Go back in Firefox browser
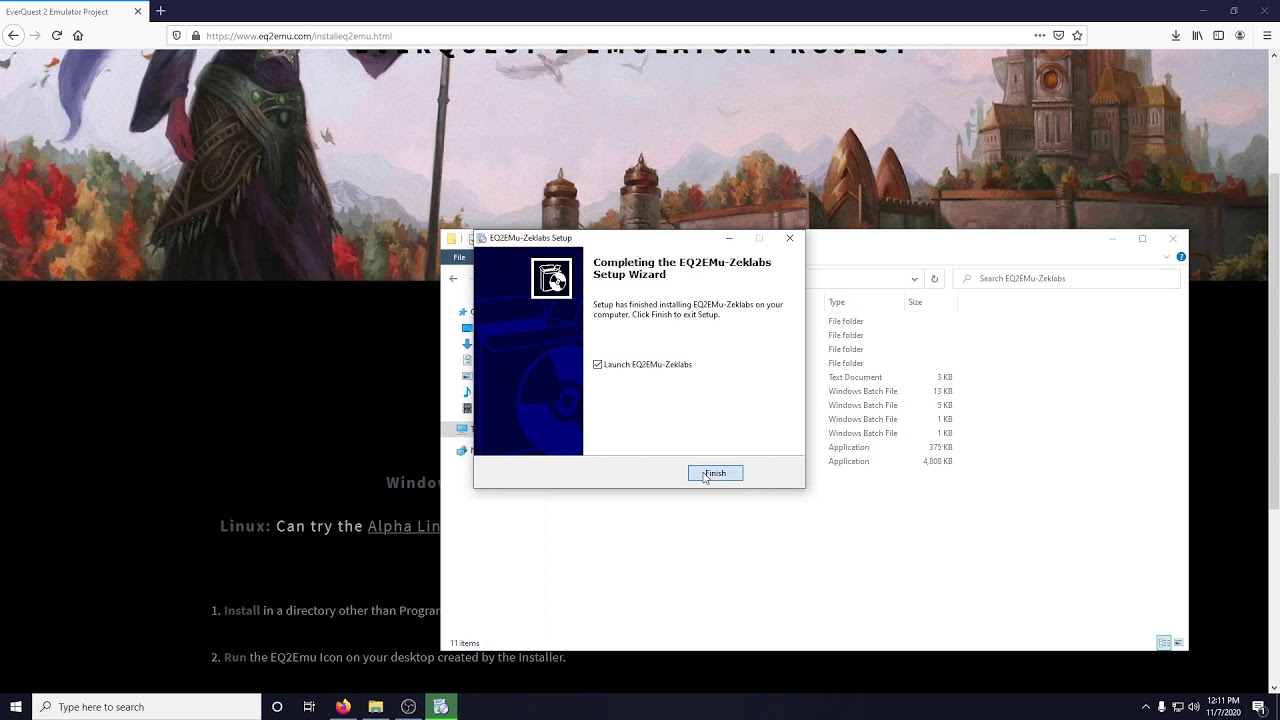 point(13,35)
